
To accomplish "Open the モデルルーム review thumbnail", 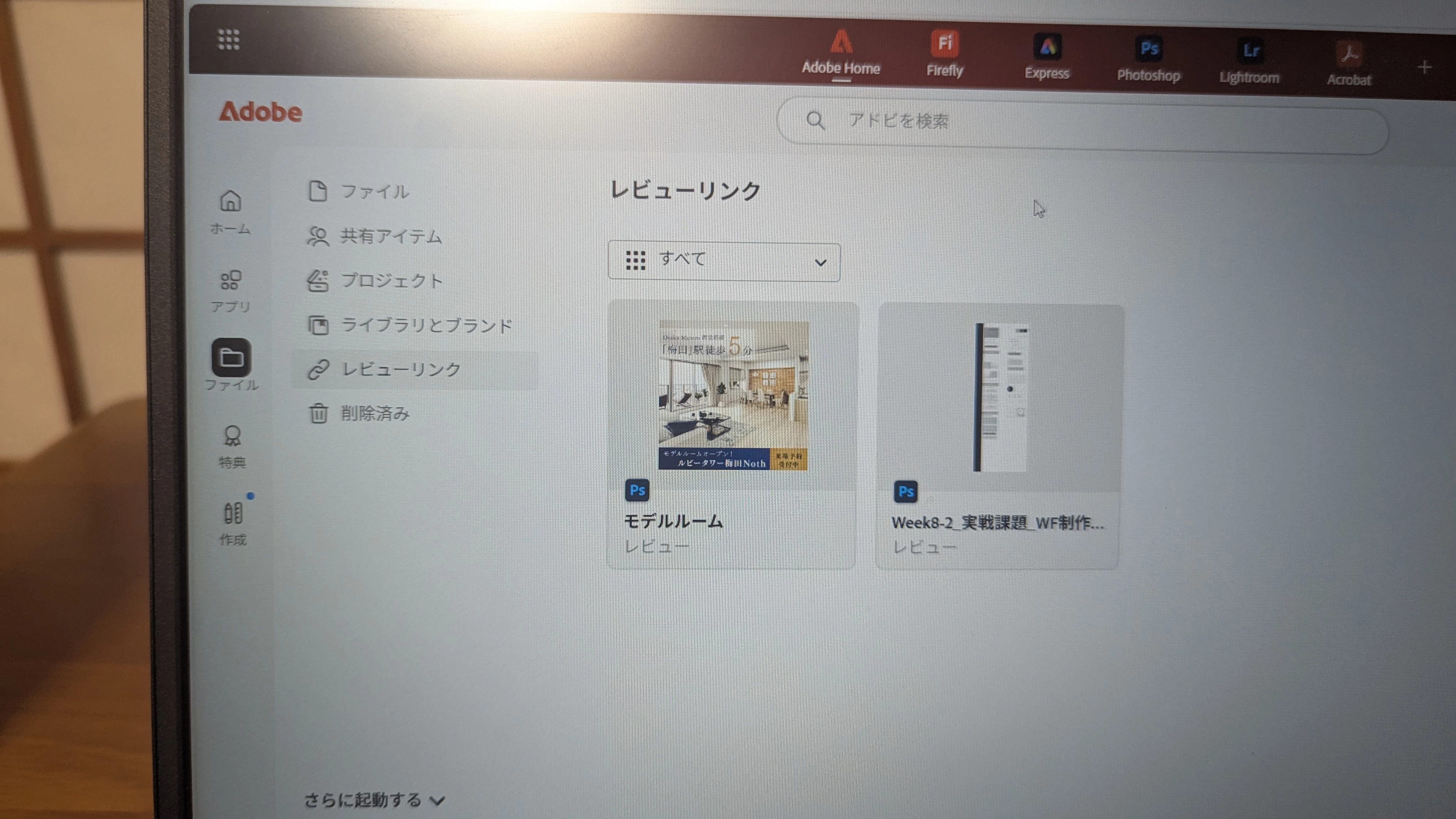I will click(733, 396).
